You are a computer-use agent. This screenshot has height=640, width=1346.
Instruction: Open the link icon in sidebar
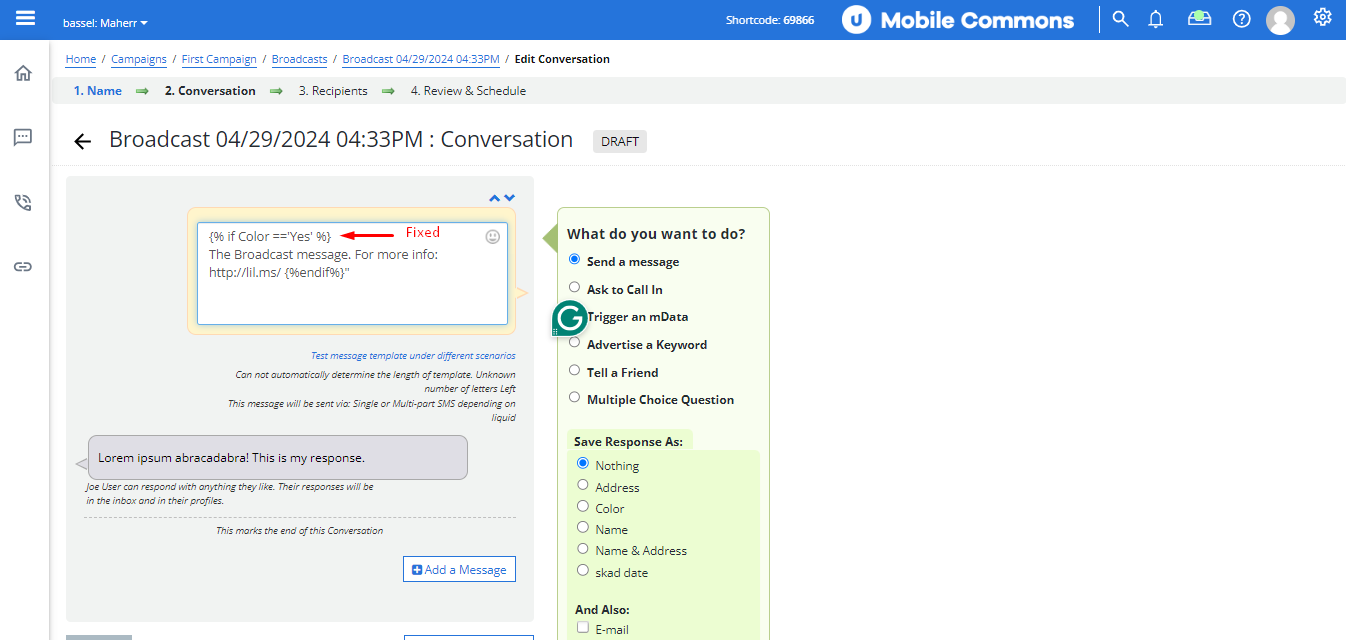pos(23,267)
